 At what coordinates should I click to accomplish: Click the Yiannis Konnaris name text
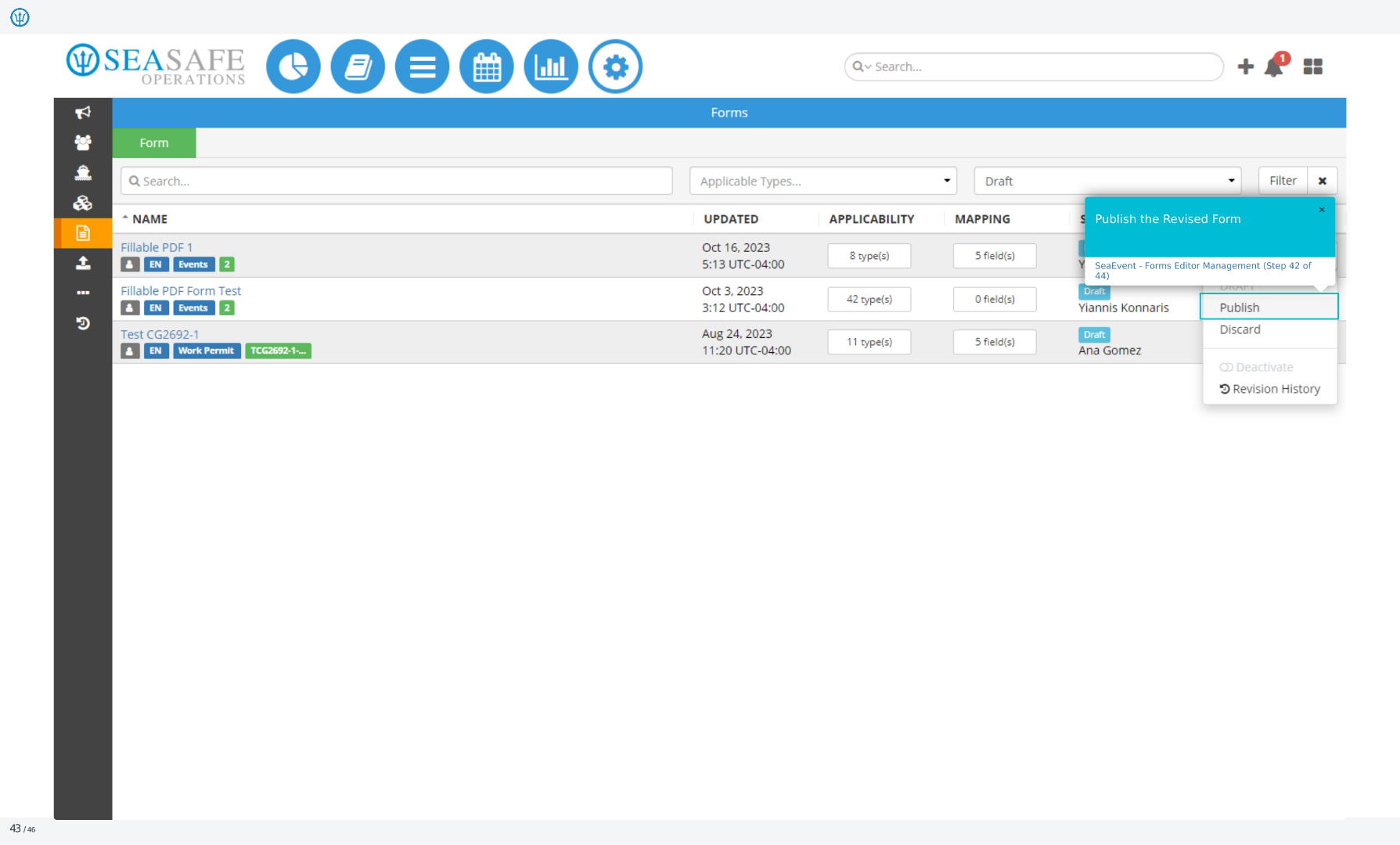pos(1123,308)
